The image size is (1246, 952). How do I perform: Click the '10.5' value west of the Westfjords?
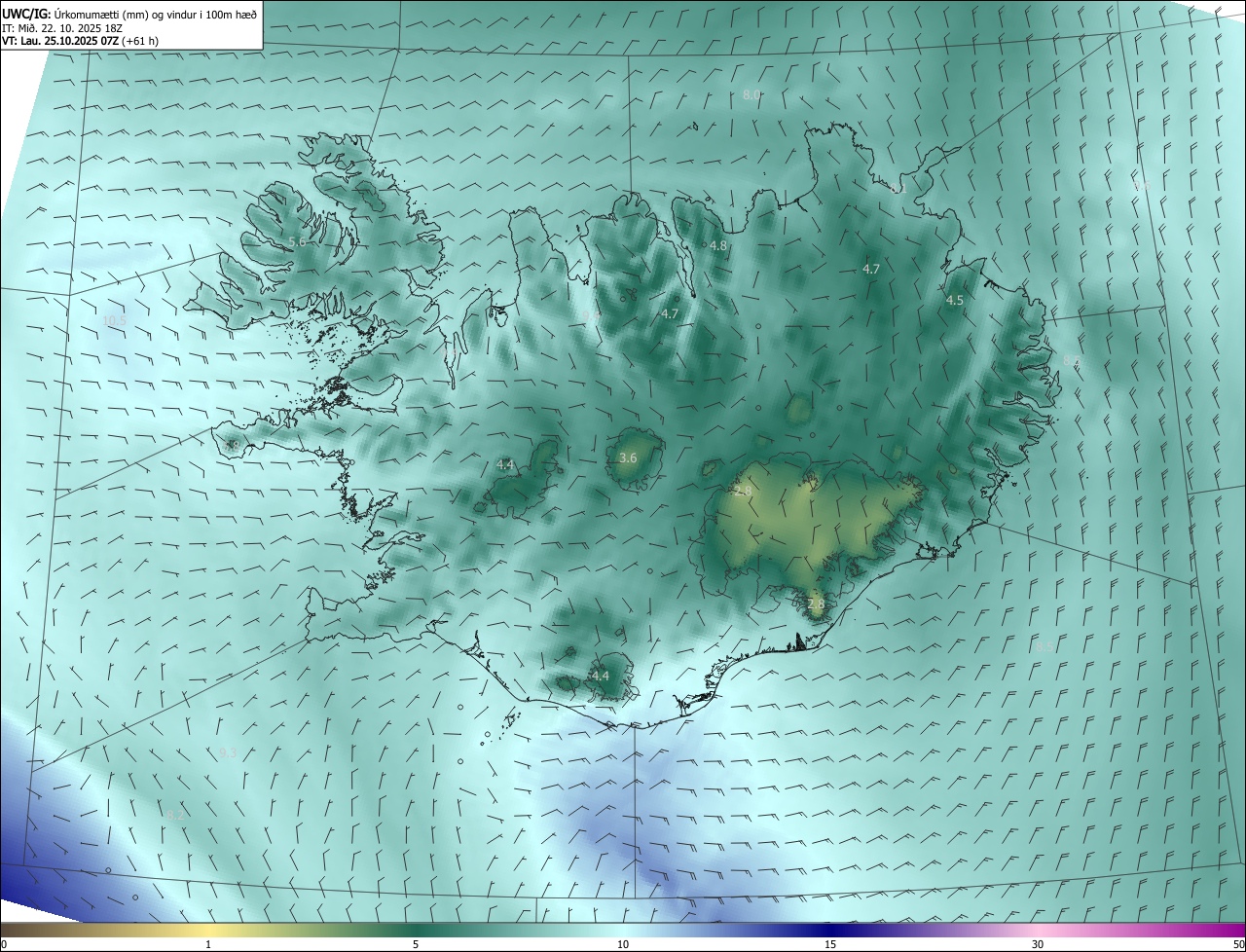click(115, 320)
